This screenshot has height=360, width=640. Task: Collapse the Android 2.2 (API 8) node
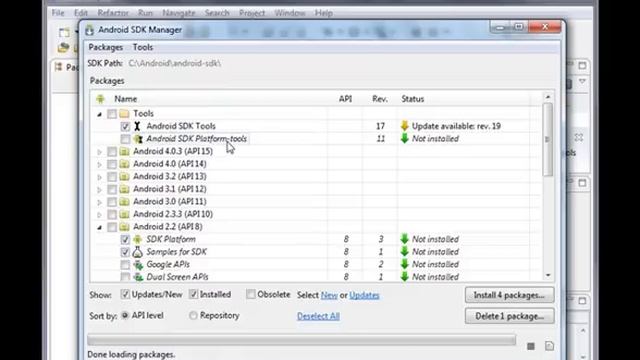pos(100,228)
